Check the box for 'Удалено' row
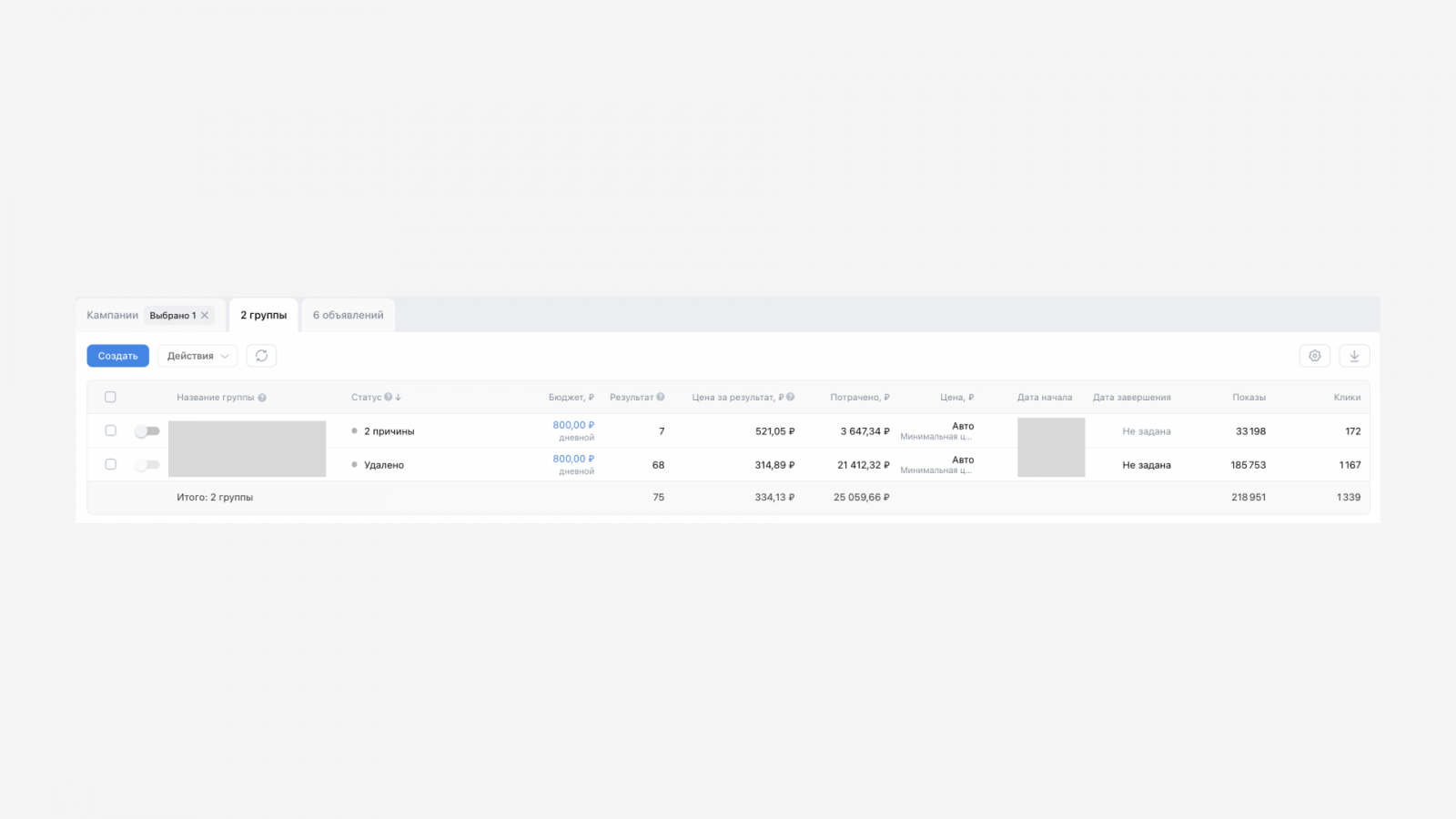Screen dimensions: 1456x819 coord(110,464)
